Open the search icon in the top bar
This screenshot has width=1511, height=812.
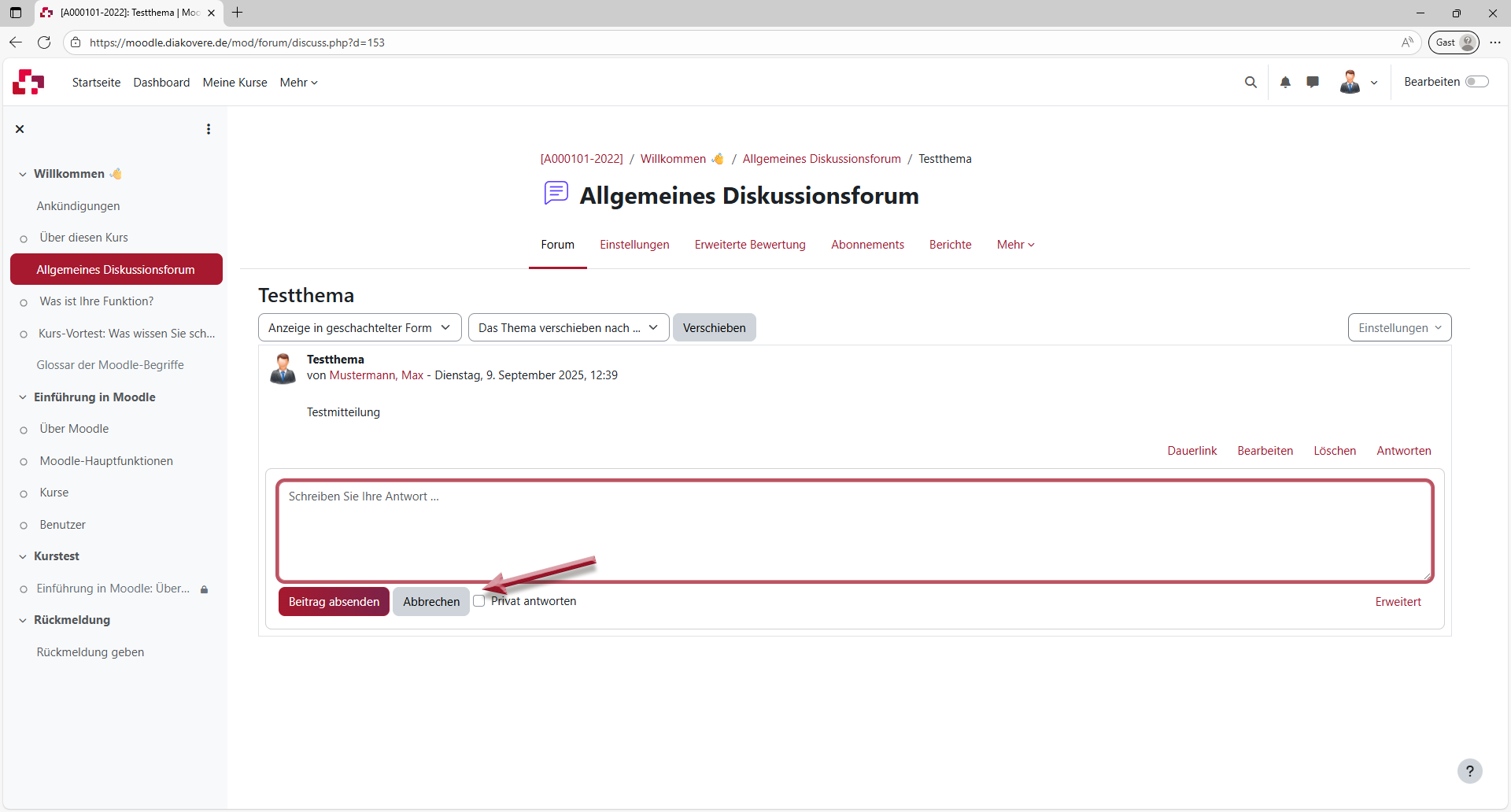point(1251,82)
